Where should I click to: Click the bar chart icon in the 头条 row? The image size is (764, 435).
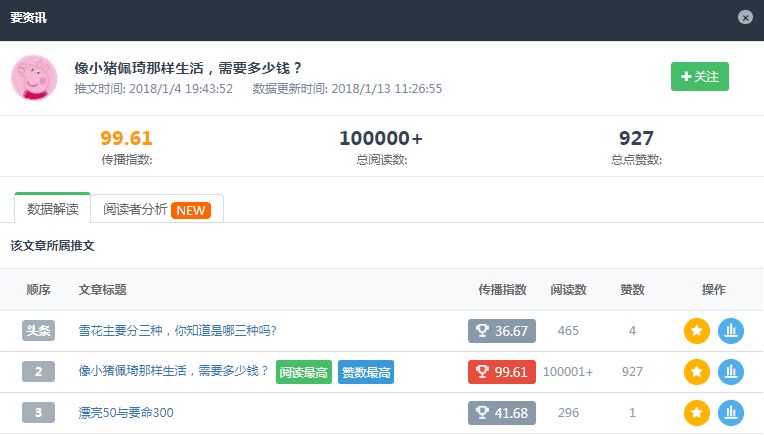tap(731, 331)
